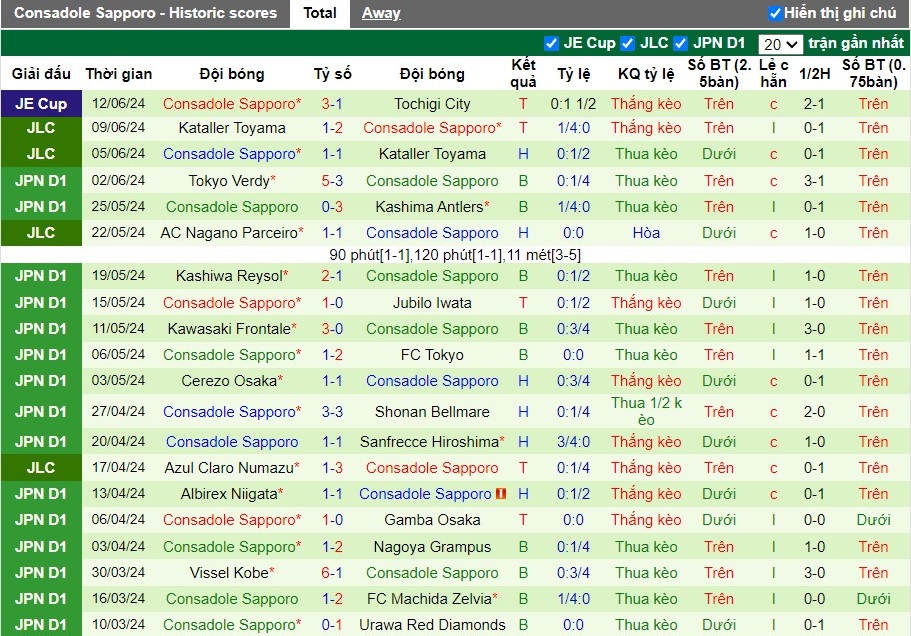The image size is (911, 636).
Task: Click the 'Dưới' 0.75 value in Gamba Osaka row
Action: tap(873, 520)
